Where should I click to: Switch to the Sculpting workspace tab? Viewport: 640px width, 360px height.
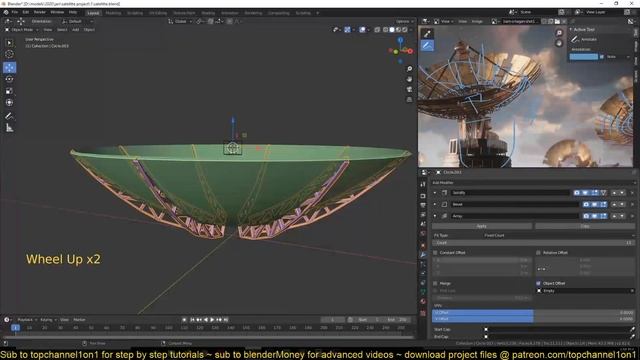[135, 13]
